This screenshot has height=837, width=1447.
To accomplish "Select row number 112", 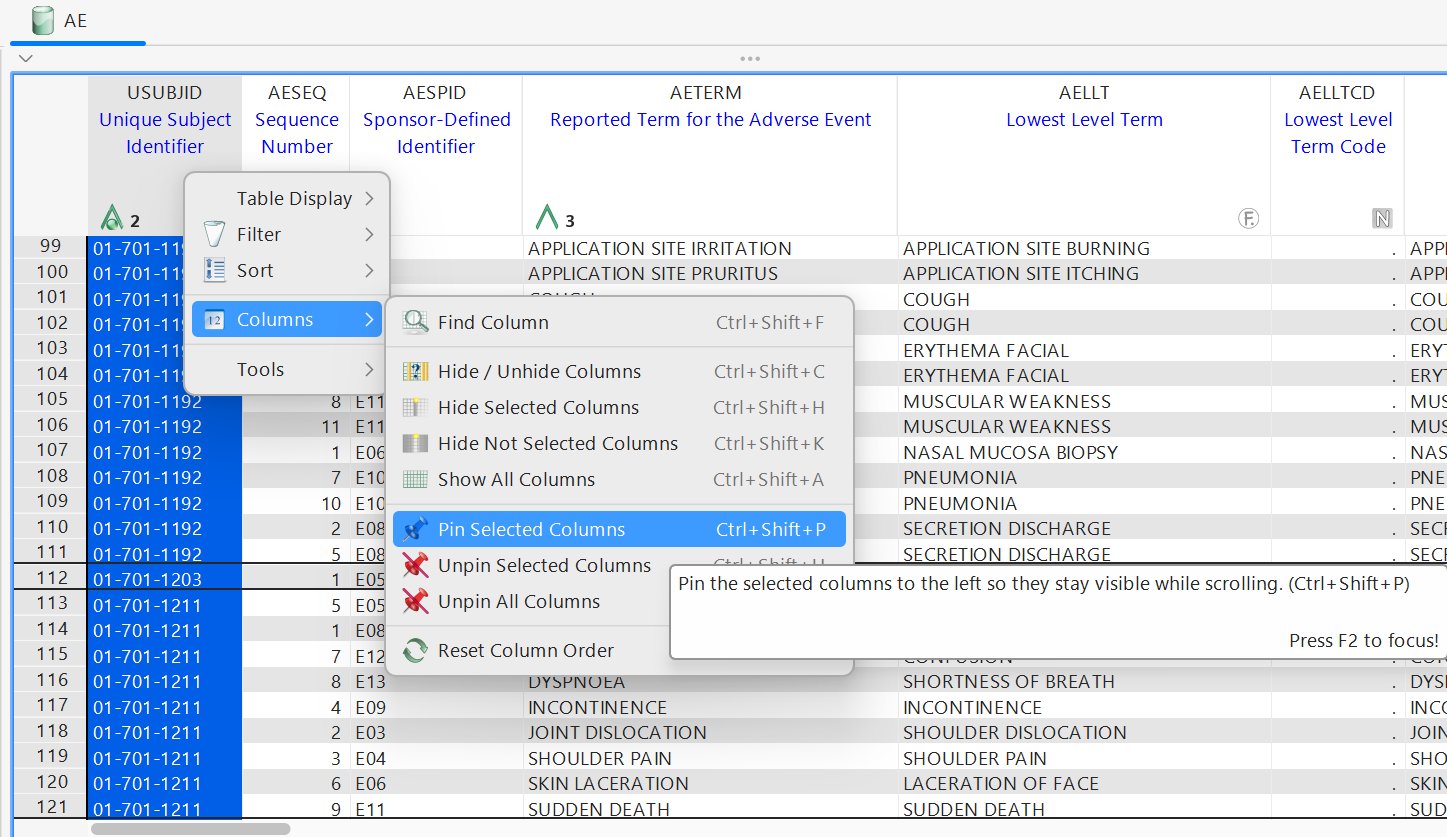I will pos(50,578).
